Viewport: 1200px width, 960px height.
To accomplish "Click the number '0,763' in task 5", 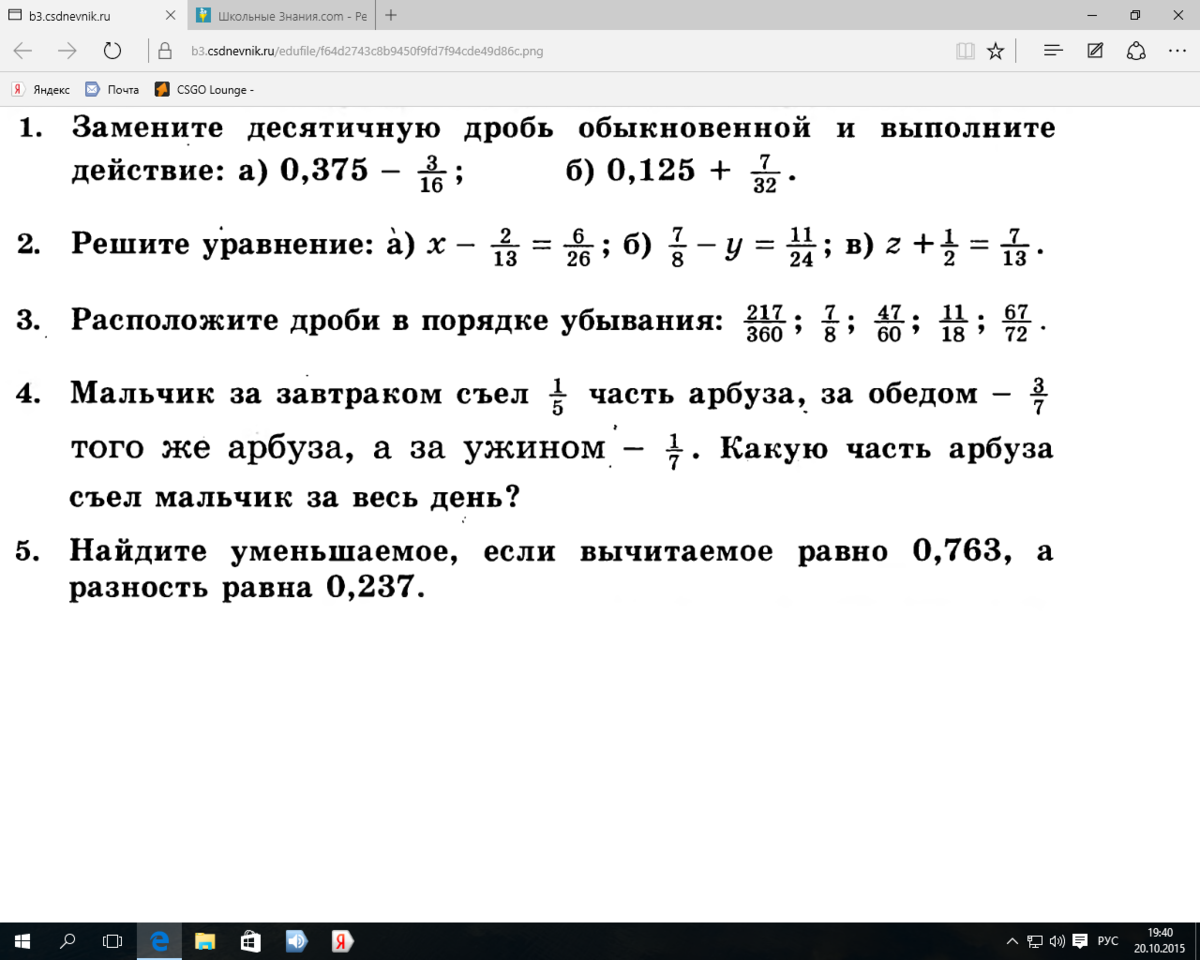I will click(956, 551).
